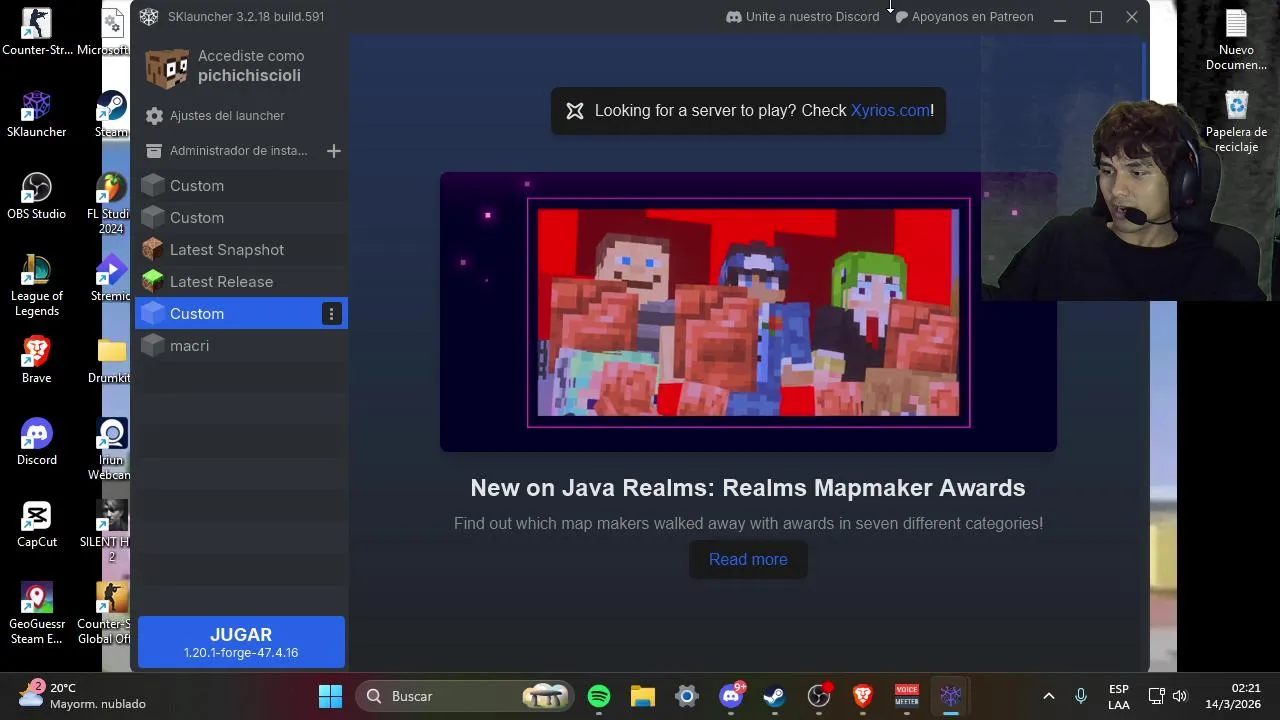Image resolution: width=1280 pixels, height=720 pixels.
Task: Open Nuevo Documento desktop file
Action: [x=1236, y=39]
